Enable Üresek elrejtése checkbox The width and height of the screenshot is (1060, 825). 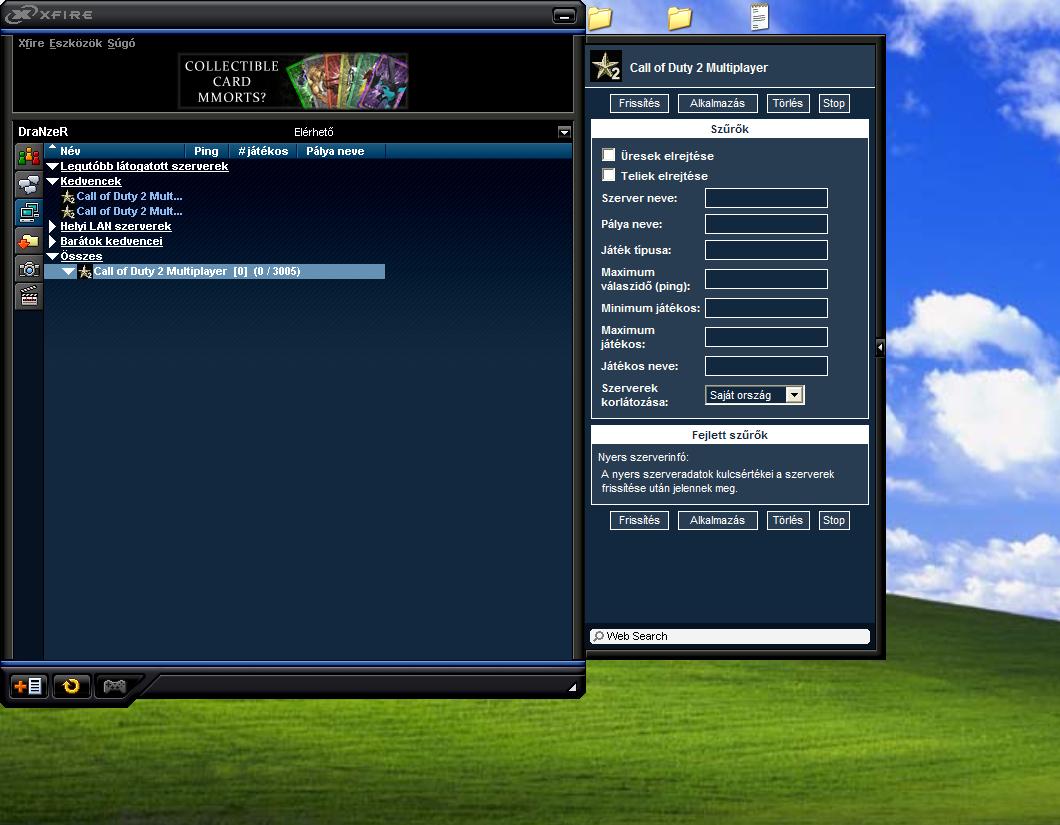tap(608, 155)
